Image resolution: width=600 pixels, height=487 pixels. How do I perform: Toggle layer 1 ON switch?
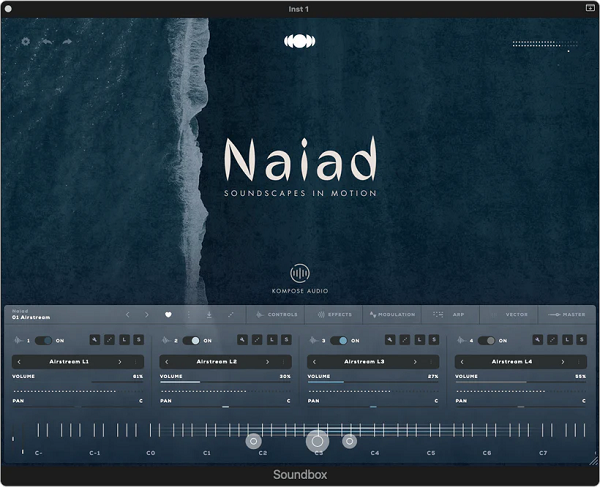[x=43, y=340]
